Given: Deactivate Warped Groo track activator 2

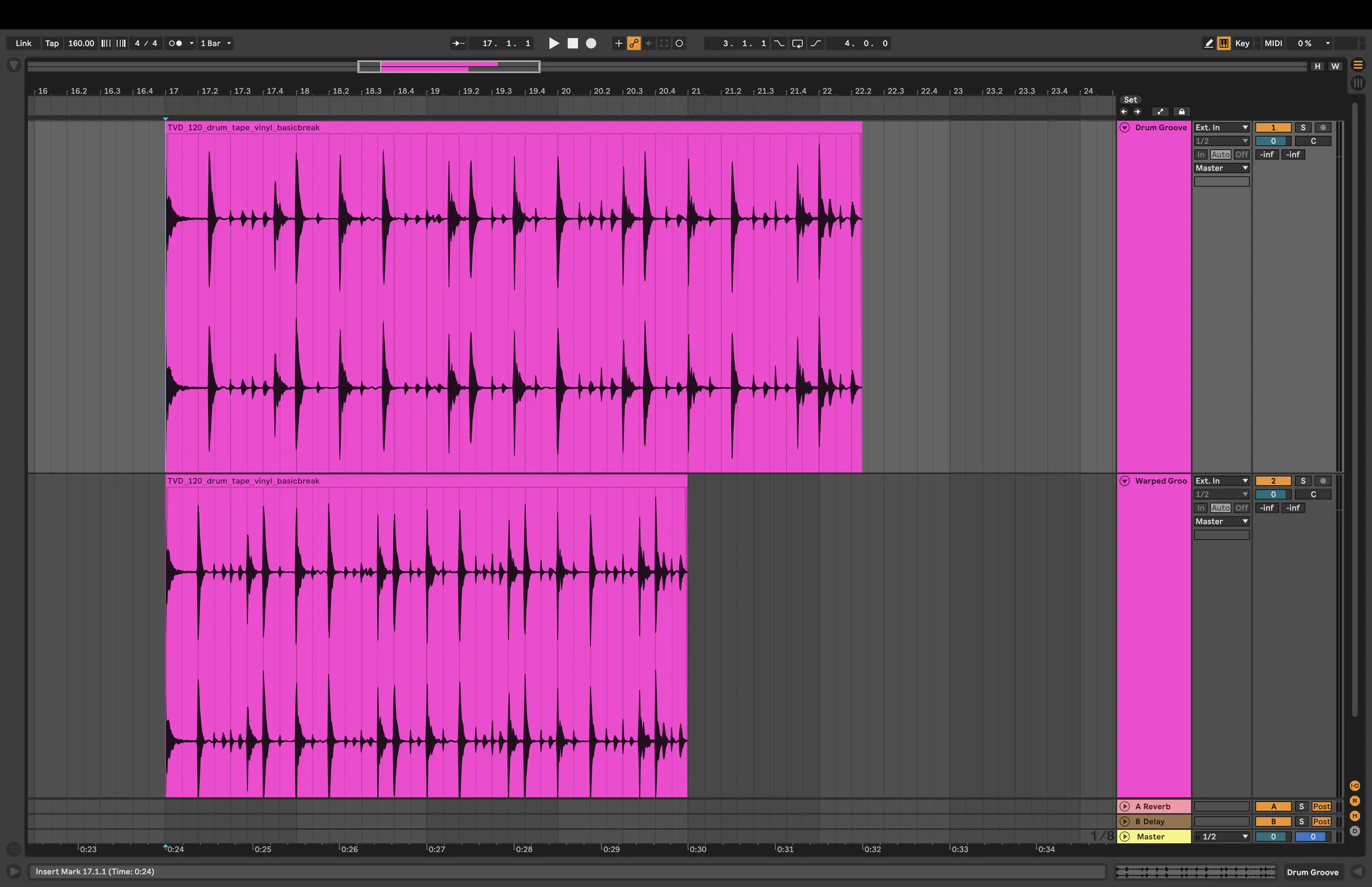Looking at the screenshot, I should click(x=1273, y=481).
